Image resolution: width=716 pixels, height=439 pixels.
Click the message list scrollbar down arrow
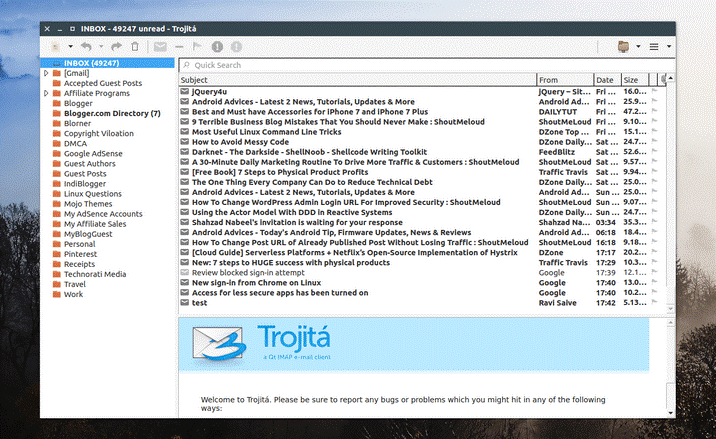(670, 309)
